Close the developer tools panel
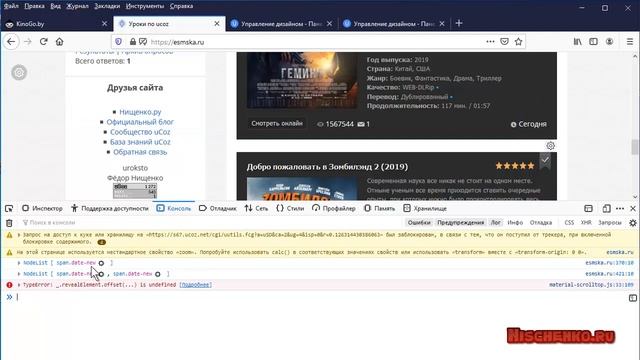640x360 pixels. click(x=633, y=209)
